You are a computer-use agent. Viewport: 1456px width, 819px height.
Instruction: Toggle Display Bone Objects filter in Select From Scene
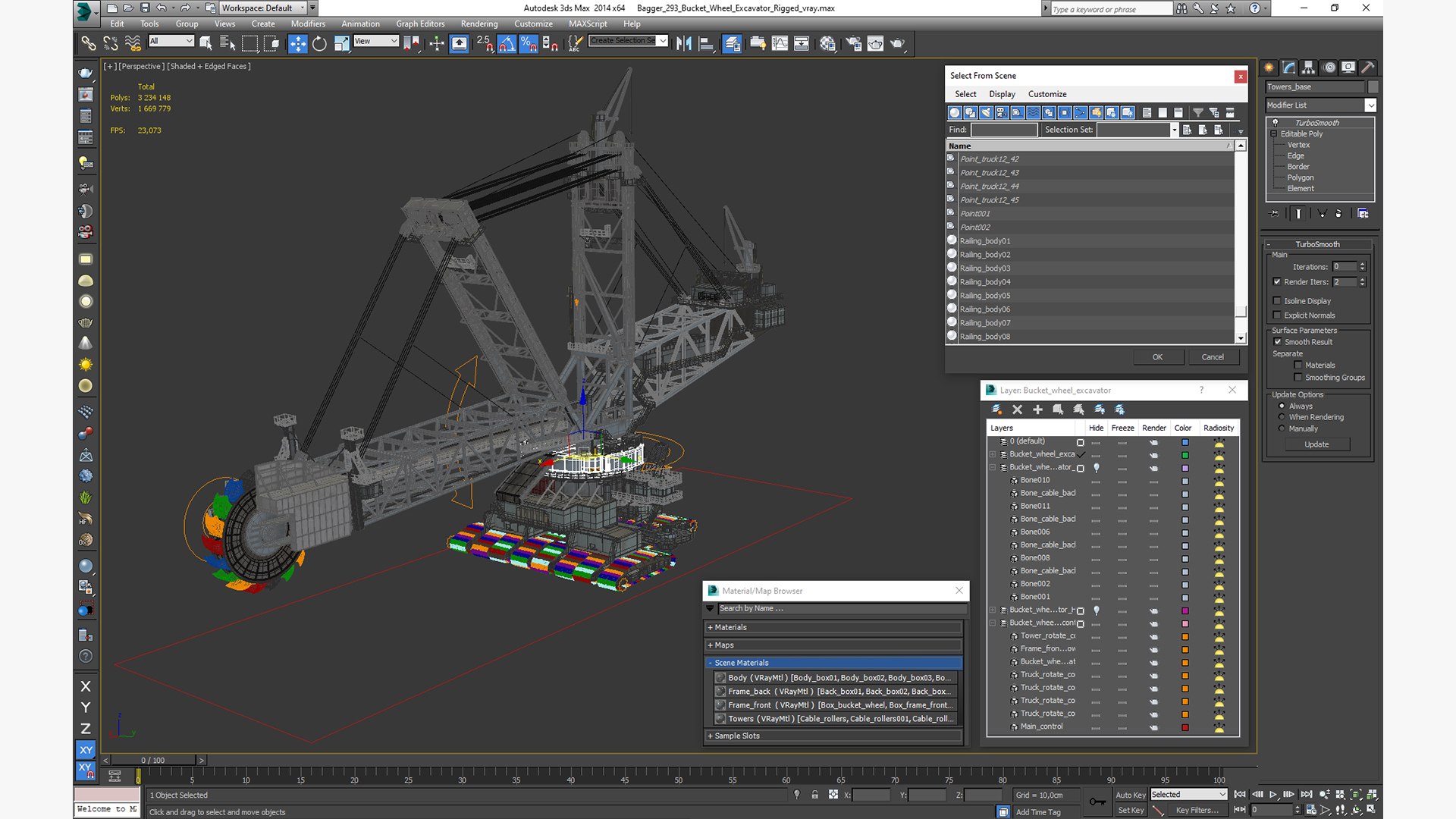click(1081, 113)
